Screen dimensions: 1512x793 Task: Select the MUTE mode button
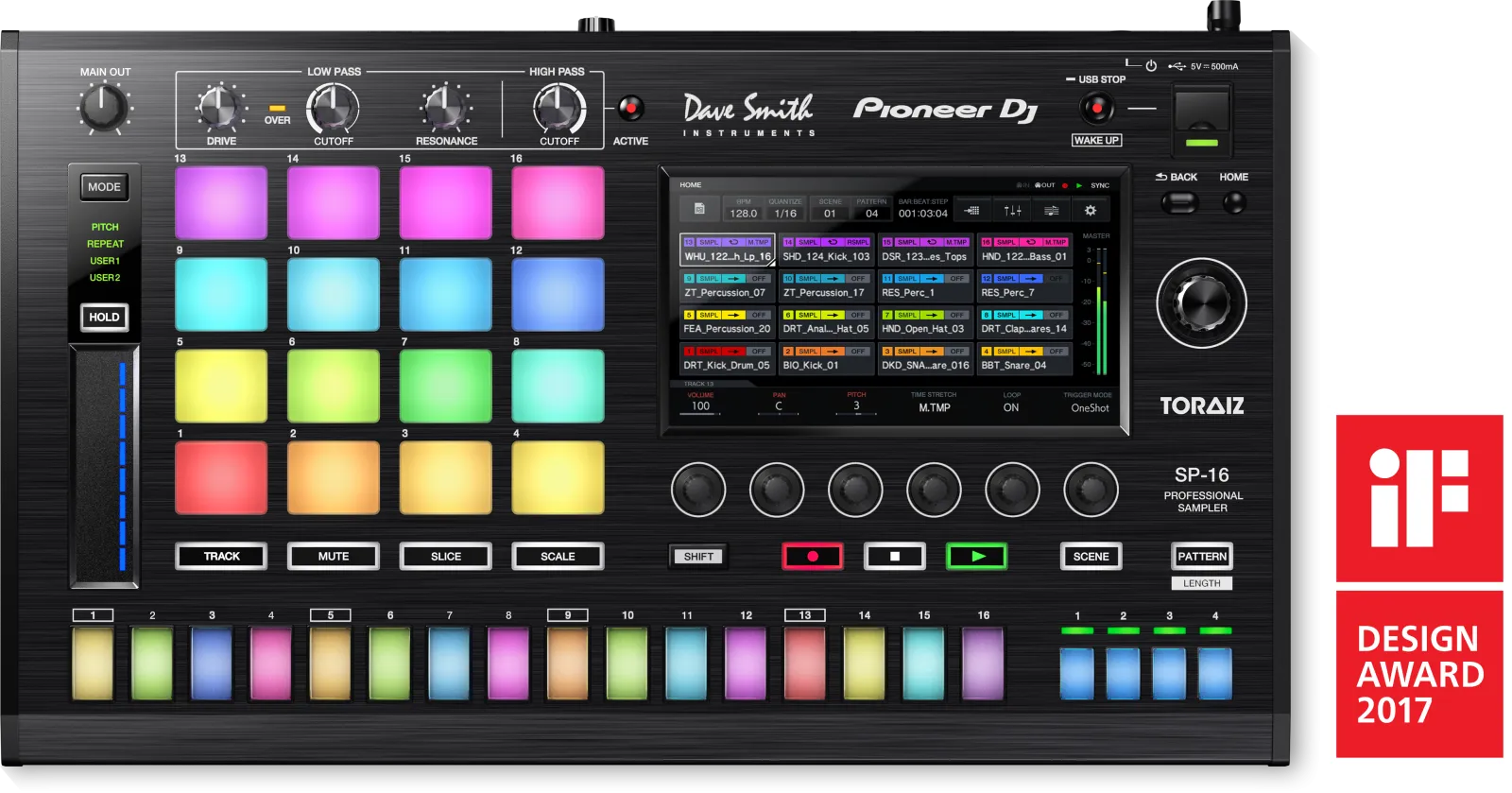[x=334, y=557]
